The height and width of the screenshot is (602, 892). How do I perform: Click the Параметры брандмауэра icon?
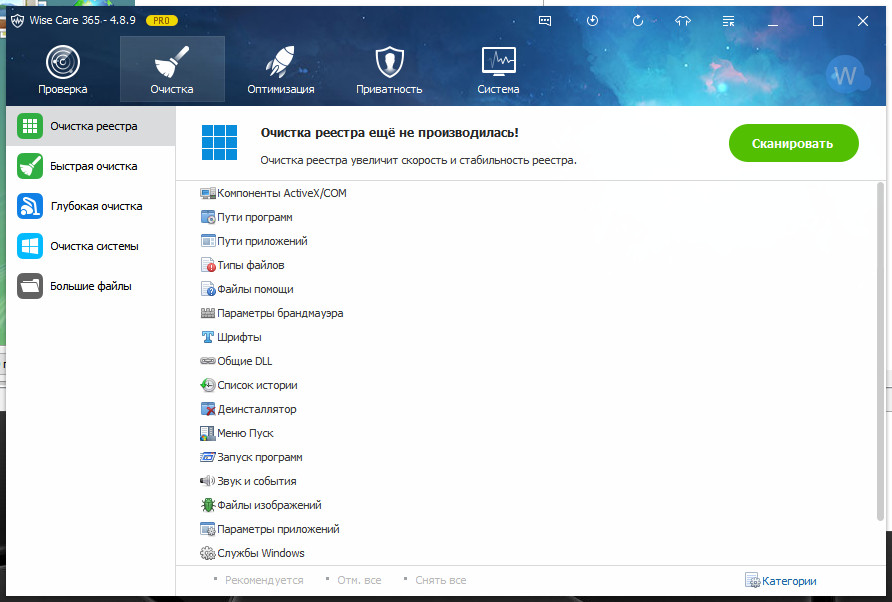[x=208, y=313]
